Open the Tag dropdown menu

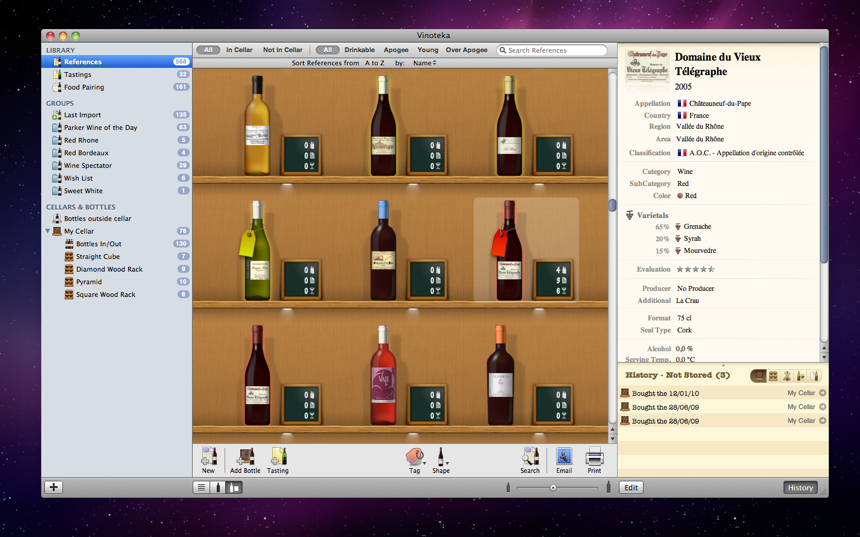pyautogui.click(x=415, y=457)
